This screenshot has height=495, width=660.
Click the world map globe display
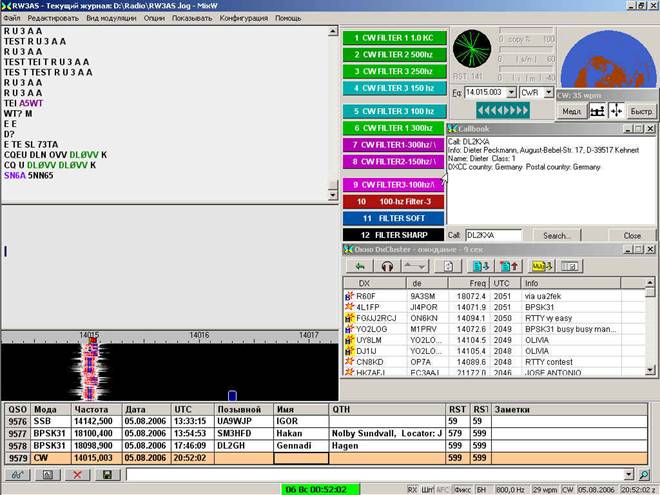click(608, 59)
